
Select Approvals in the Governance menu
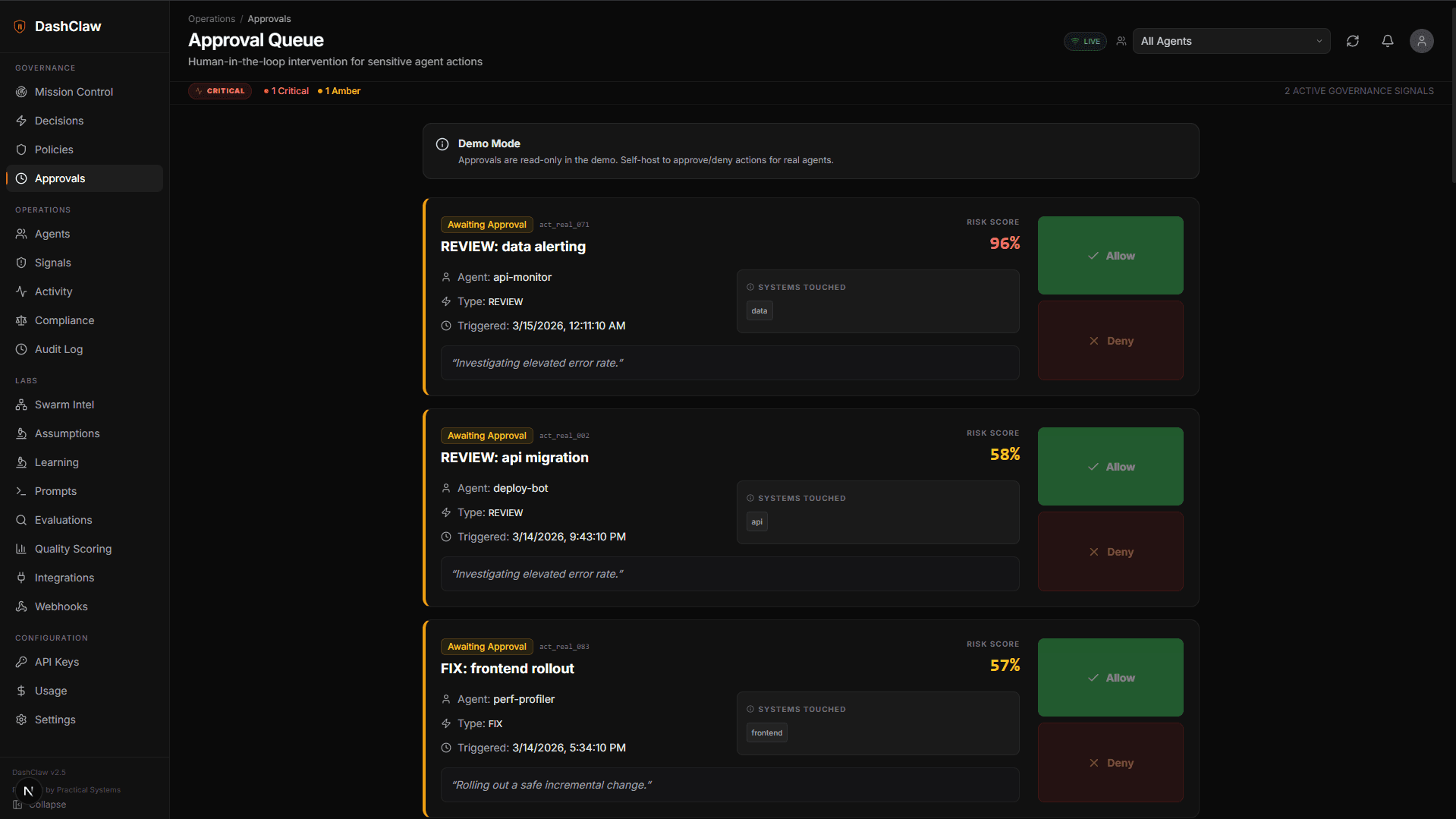click(x=59, y=178)
